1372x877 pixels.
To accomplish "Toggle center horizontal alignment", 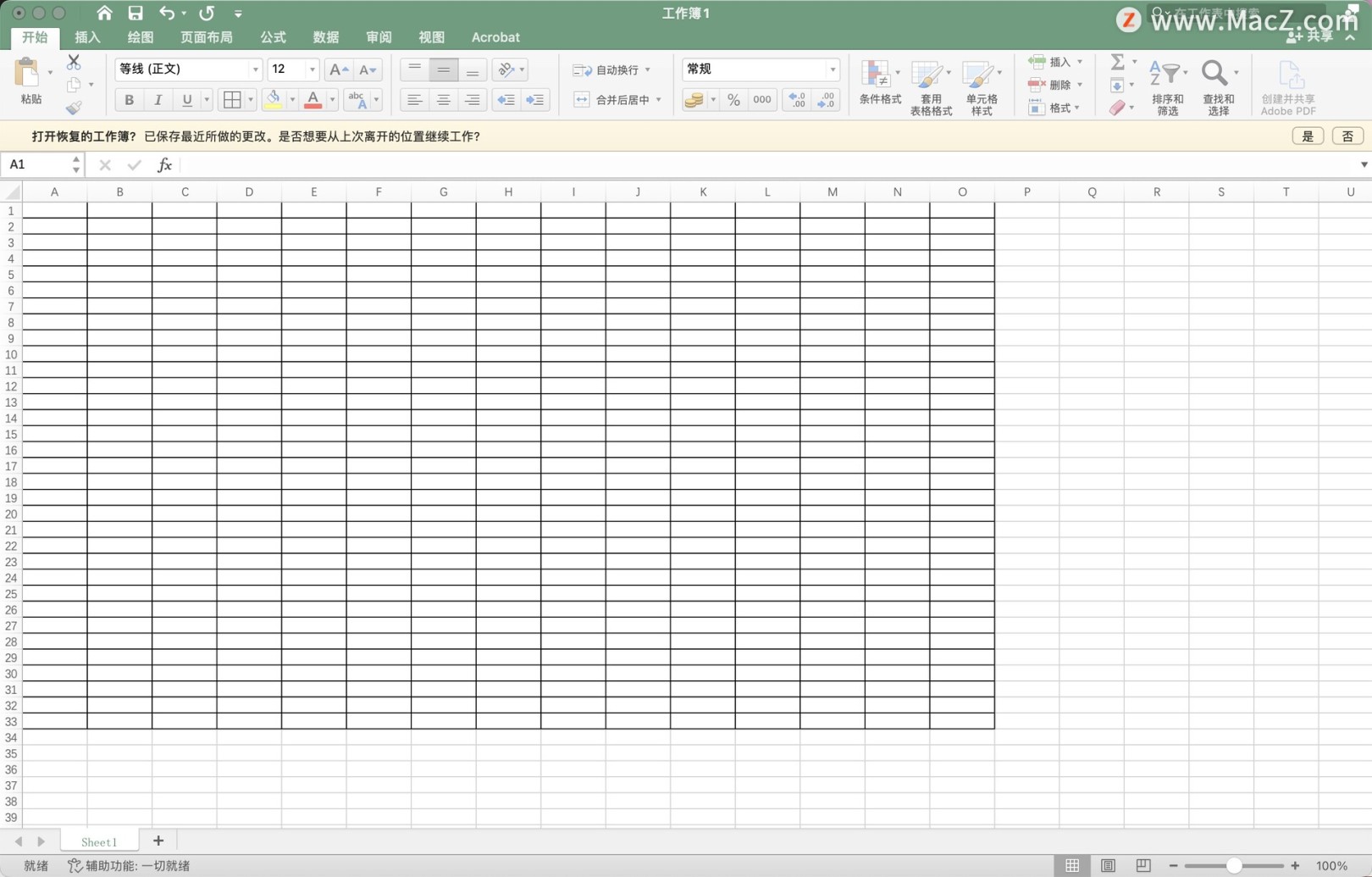I will [x=443, y=100].
